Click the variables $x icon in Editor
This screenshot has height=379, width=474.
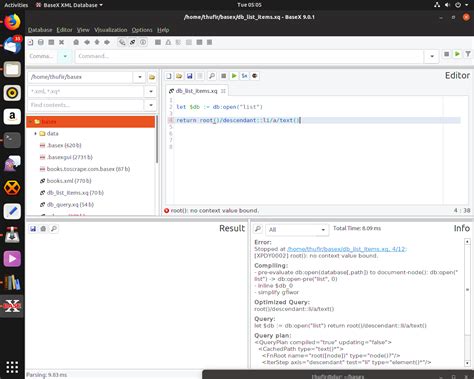pos(244,76)
